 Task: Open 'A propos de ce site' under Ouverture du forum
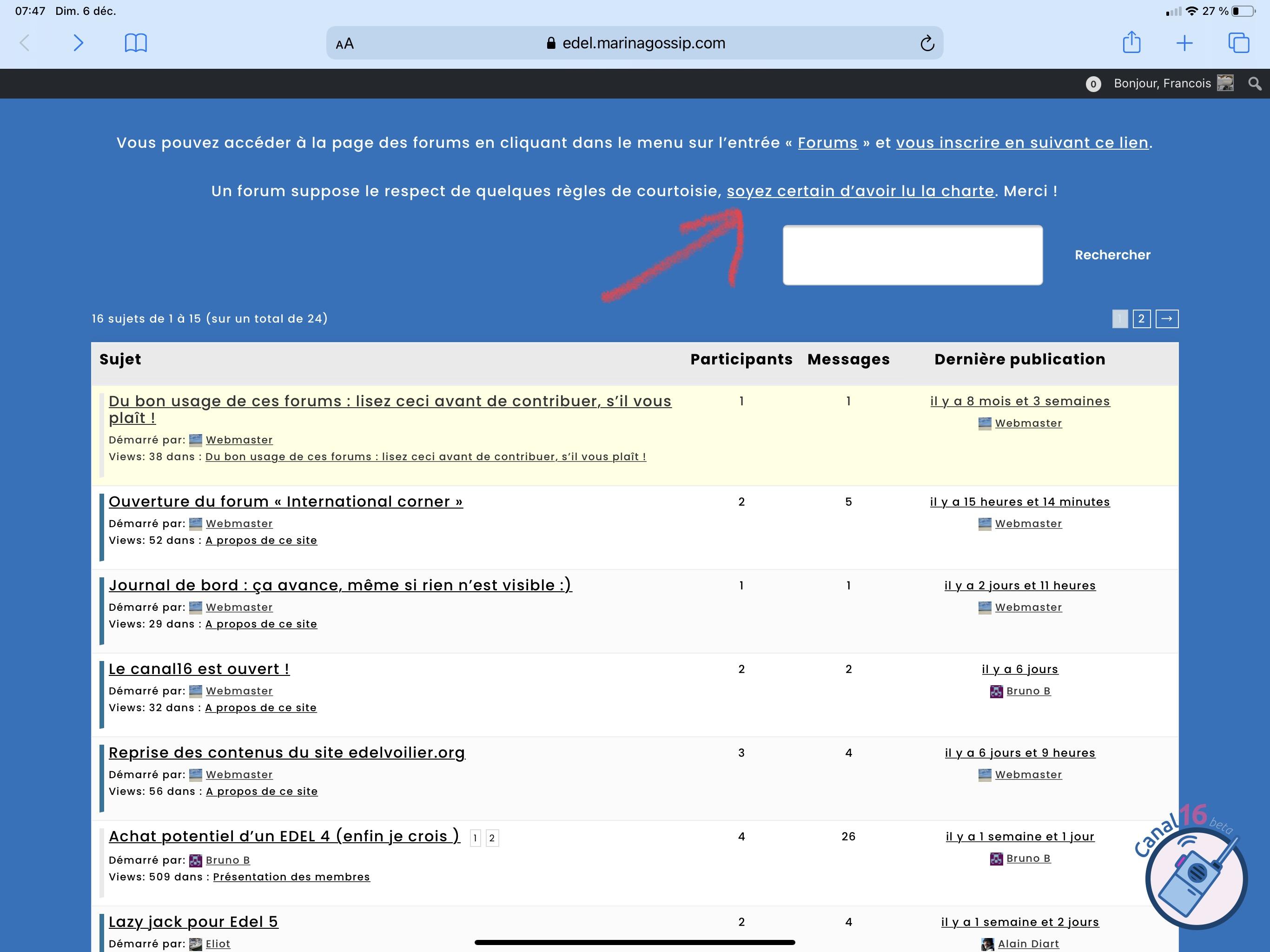[261, 541]
